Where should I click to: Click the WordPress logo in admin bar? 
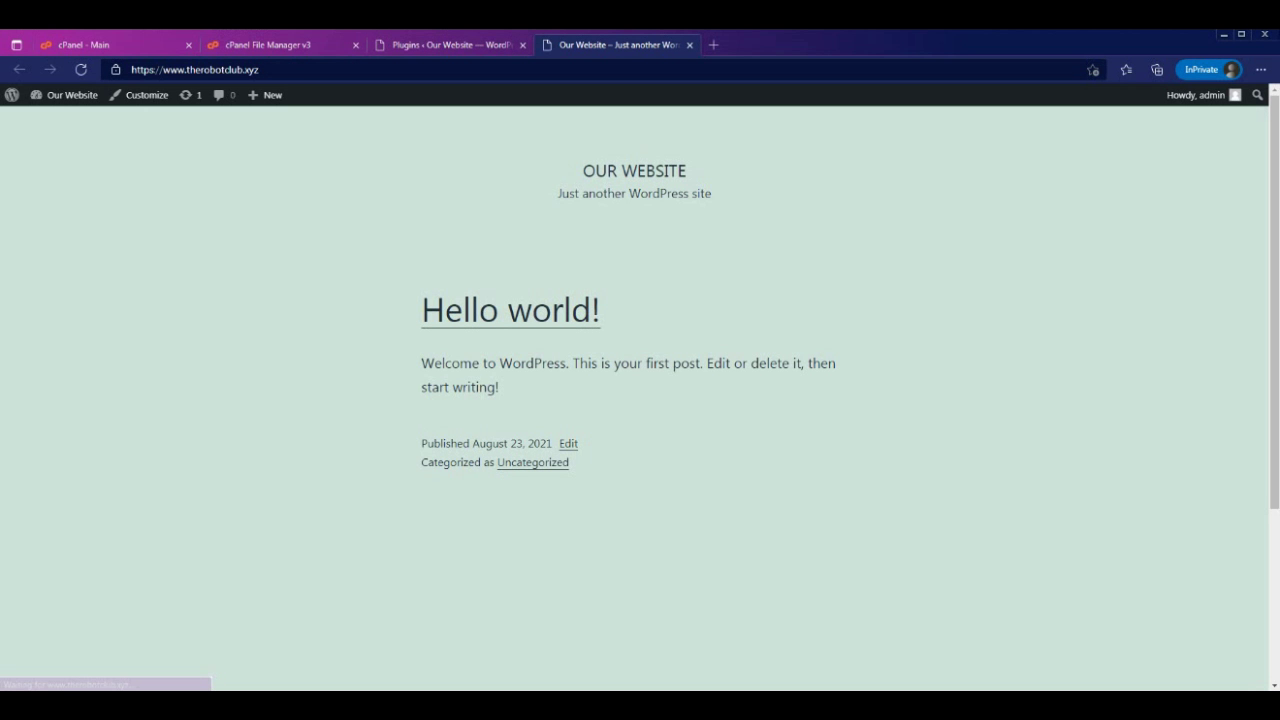12,95
